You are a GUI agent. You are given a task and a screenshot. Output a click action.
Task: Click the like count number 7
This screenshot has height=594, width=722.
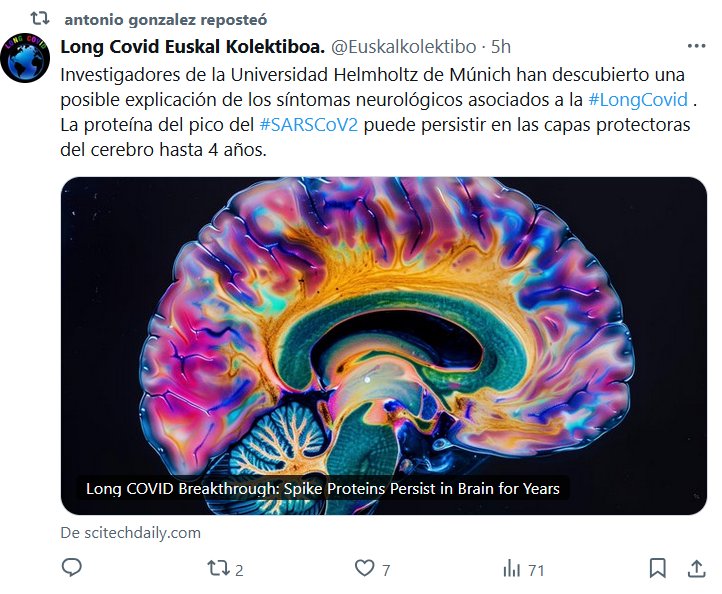[x=386, y=570]
